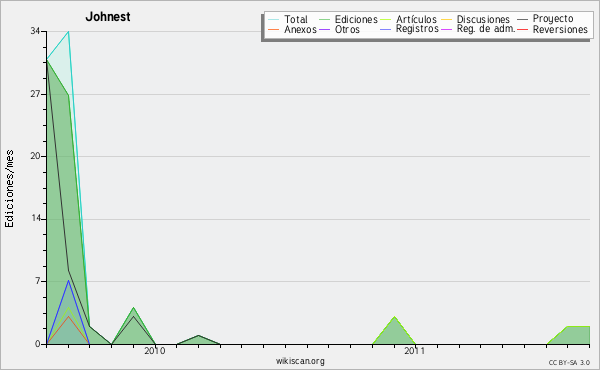Click the y-axis value "20"
The image size is (600, 370).
tap(36, 156)
